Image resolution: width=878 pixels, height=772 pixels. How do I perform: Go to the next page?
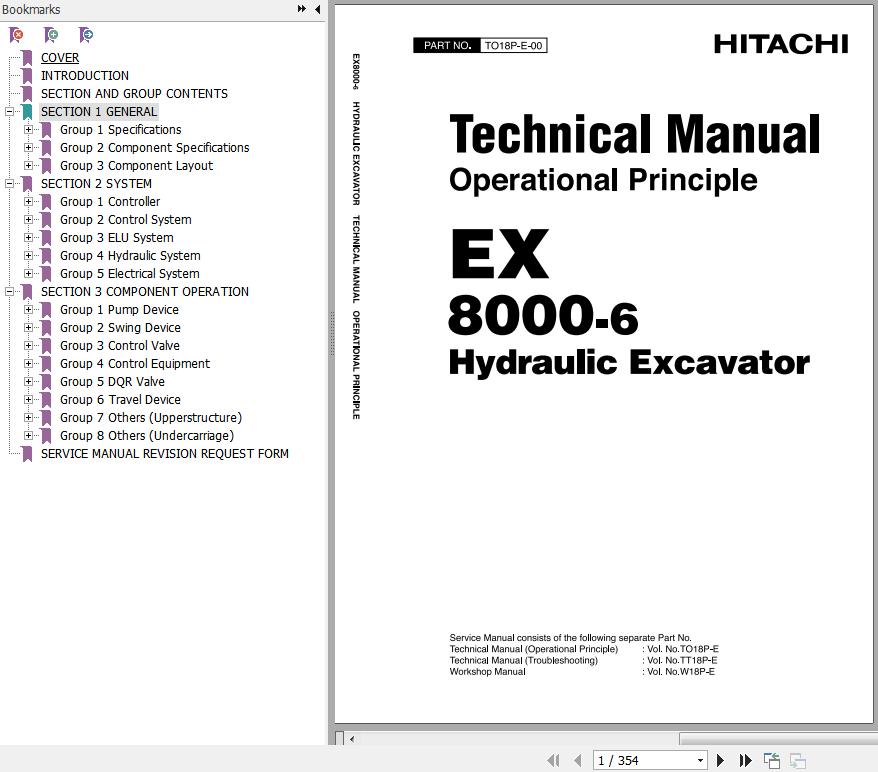pos(720,761)
